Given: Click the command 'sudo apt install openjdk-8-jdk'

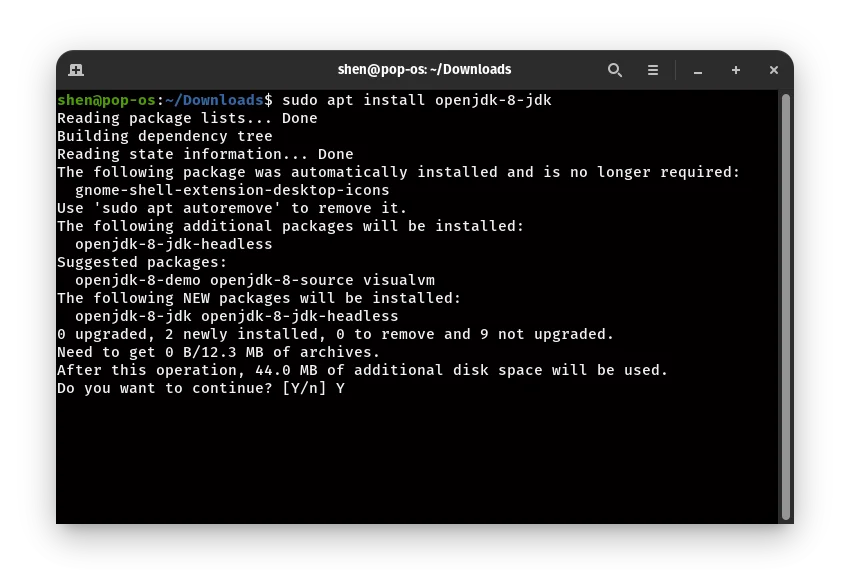Looking at the screenshot, I should pos(416,100).
